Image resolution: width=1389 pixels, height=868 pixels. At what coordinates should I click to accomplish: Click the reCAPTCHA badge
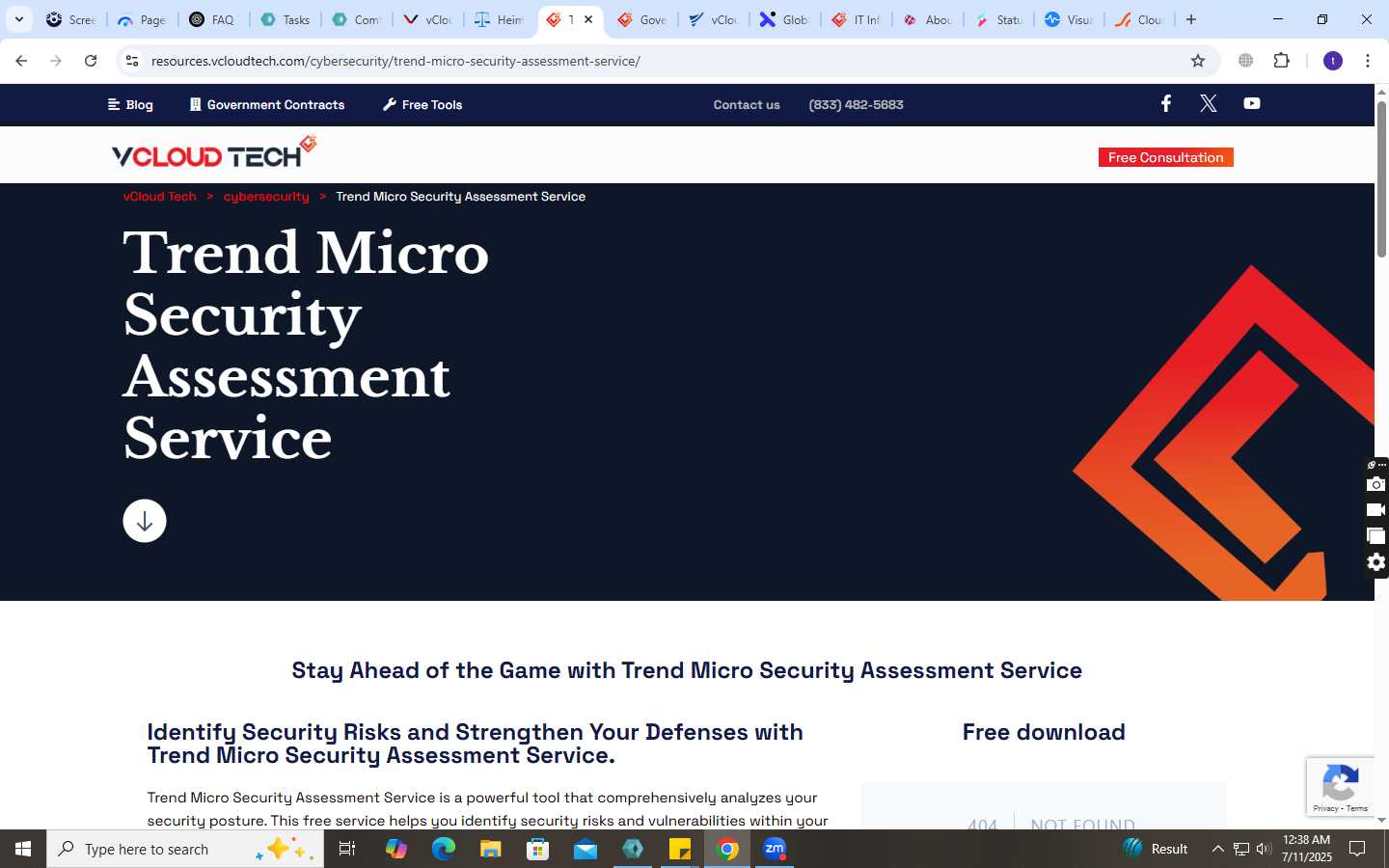click(1341, 786)
